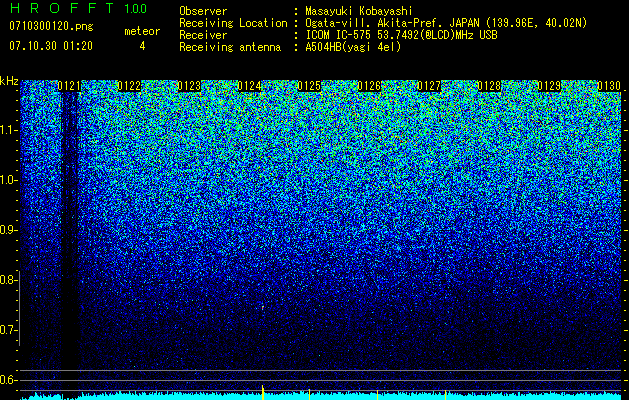The width and height of the screenshot is (629, 400).
Task: Click the 1.1 frequency axis label
Action: click(x=8, y=130)
